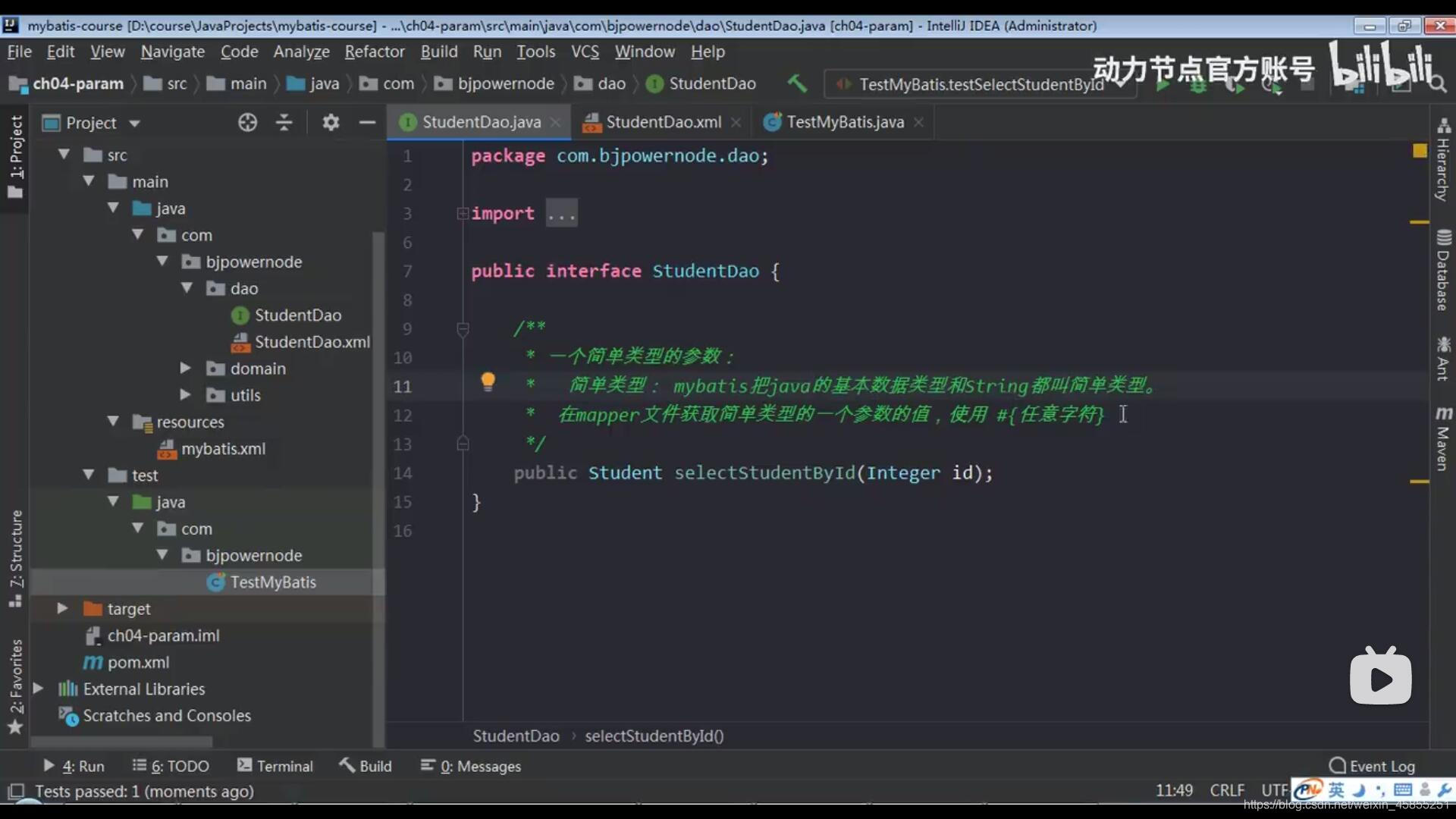Hide the Project panel with minus icon
Screen dimensions: 1456x819
[x=367, y=122]
